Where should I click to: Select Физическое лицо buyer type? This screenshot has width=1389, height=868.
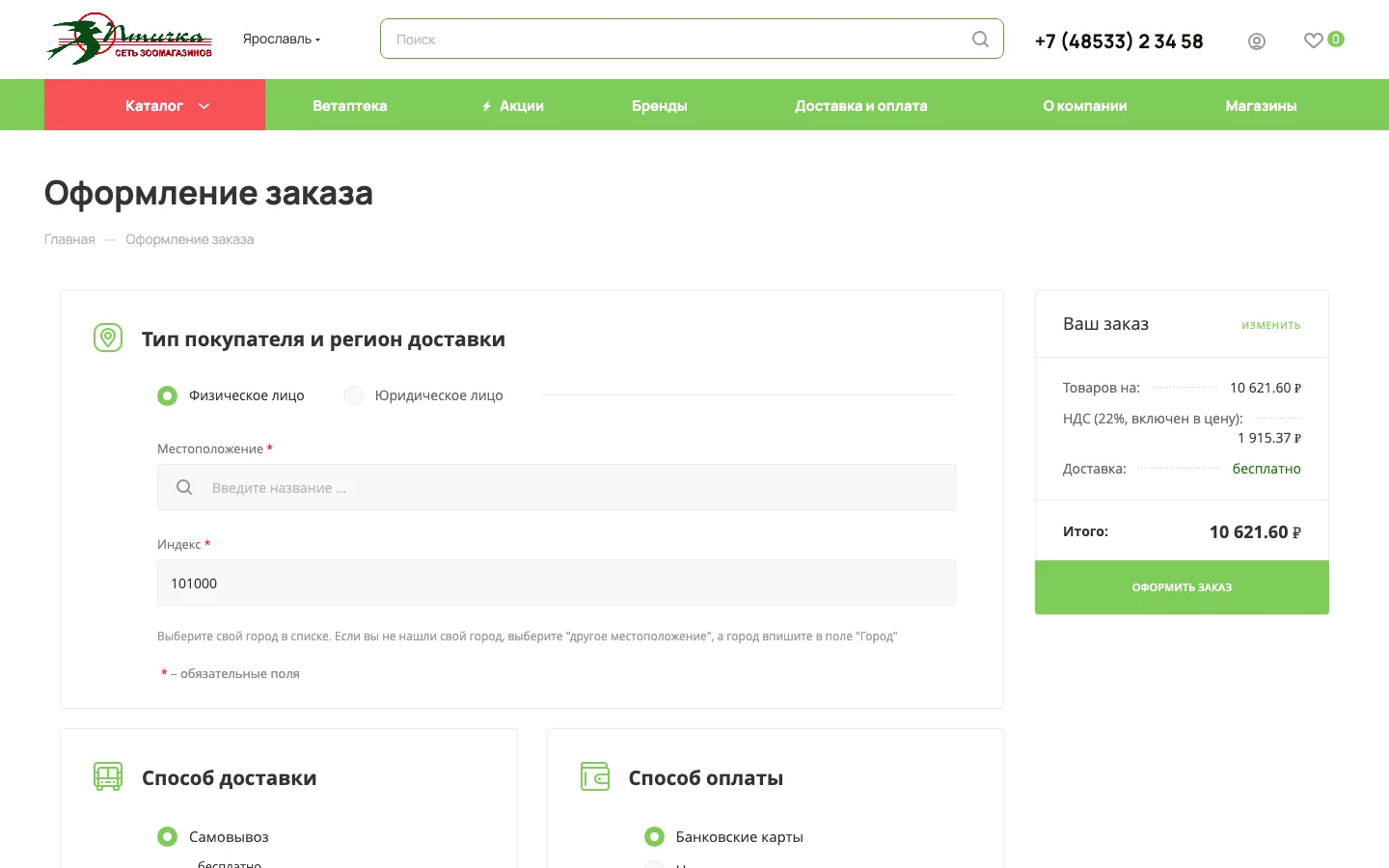(x=231, y=395)
